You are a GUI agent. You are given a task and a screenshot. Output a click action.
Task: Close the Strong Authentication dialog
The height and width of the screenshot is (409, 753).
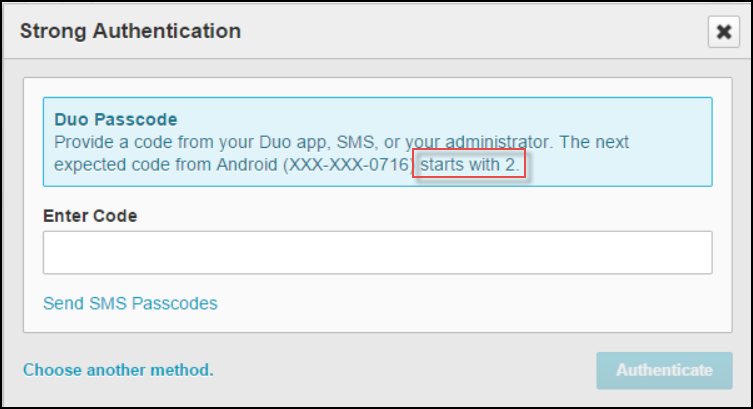click(x=722, y=32)
